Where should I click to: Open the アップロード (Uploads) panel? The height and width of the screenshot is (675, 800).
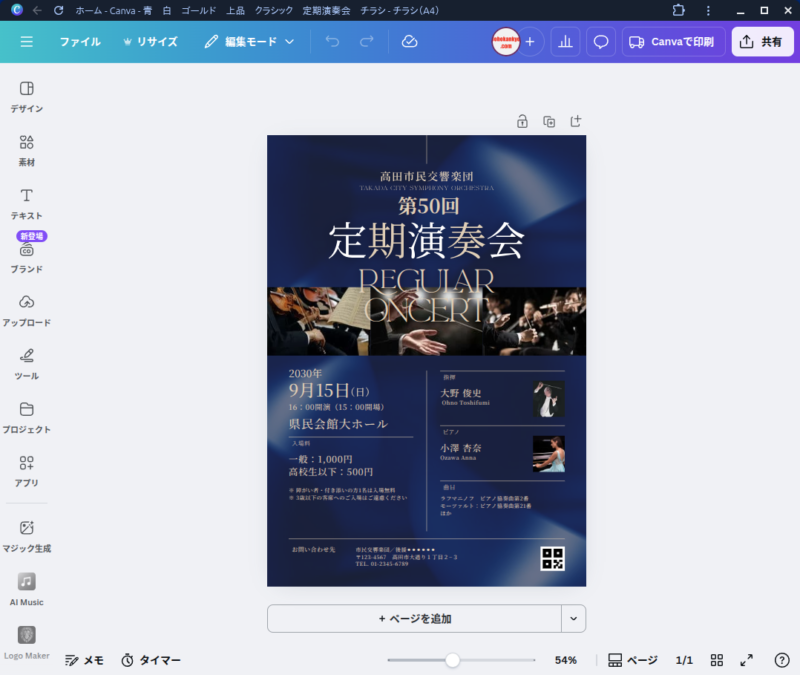[x=27, y=310]
